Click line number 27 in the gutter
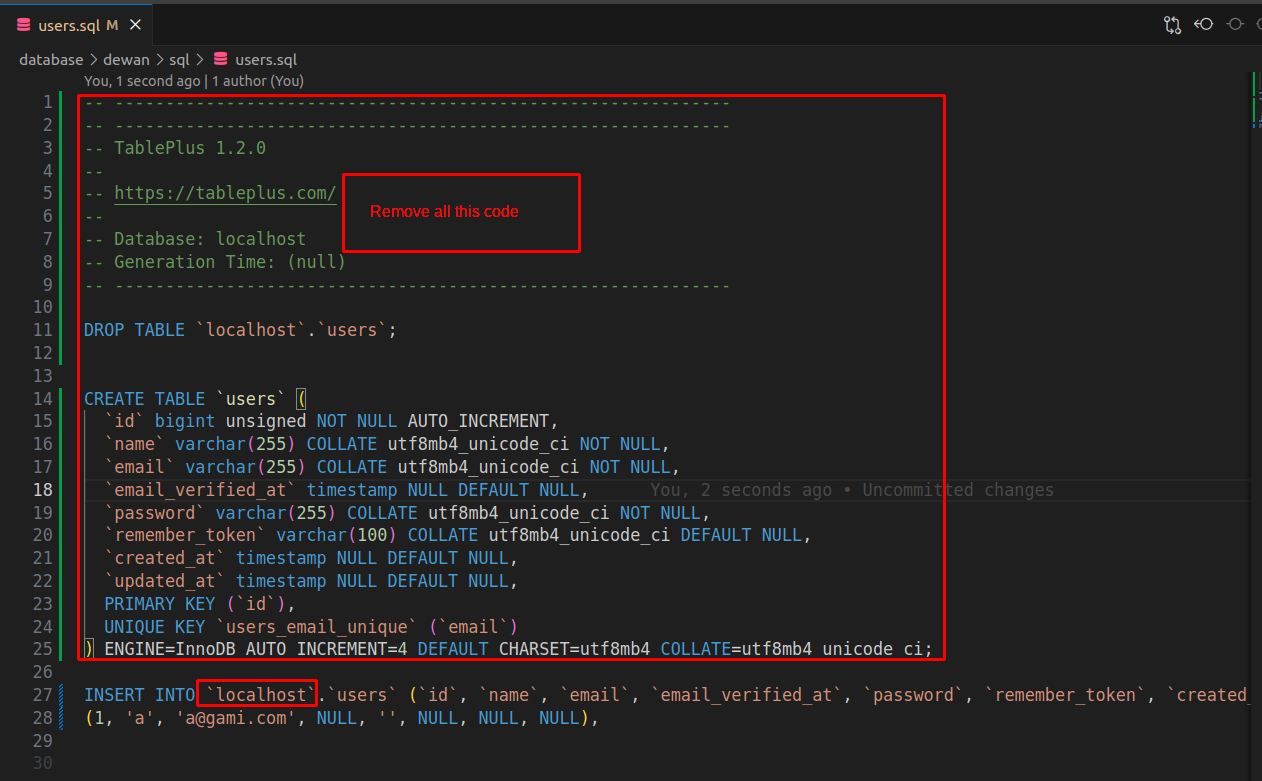1262x781 pixels. [42, 695]
